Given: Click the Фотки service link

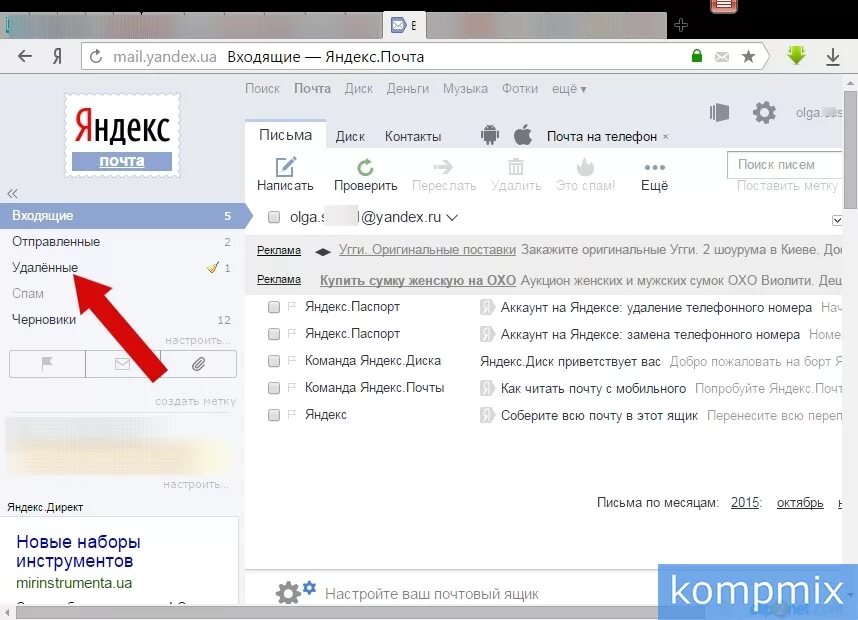Looking at the screenshot, I should [520, 89].
